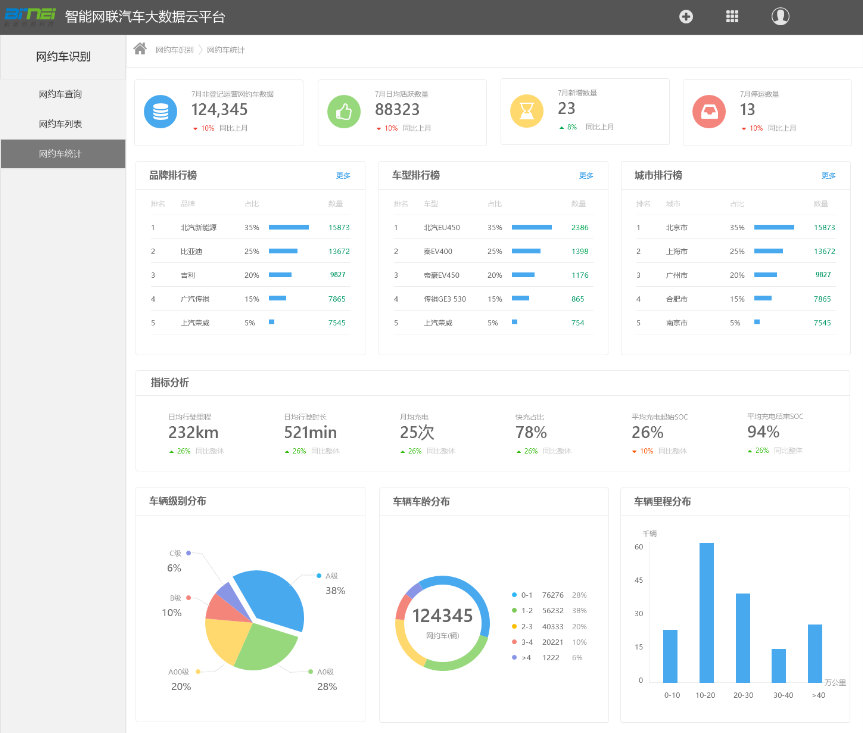Open the apps grid icon in header

732,16
